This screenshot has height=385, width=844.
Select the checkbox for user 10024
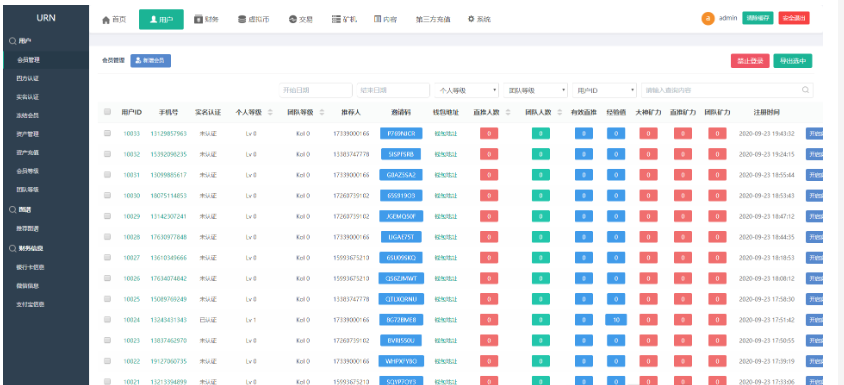coord(107,319)
